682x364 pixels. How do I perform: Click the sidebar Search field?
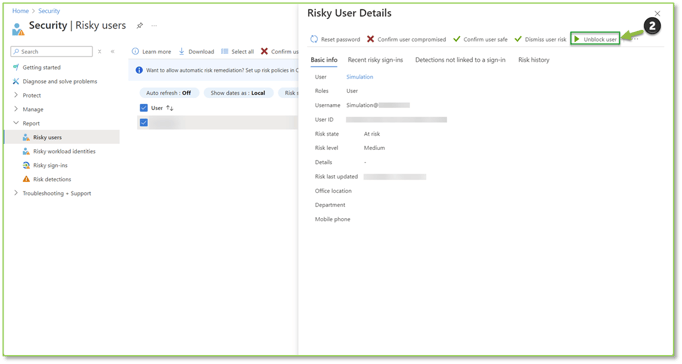[x=52, y=51]
